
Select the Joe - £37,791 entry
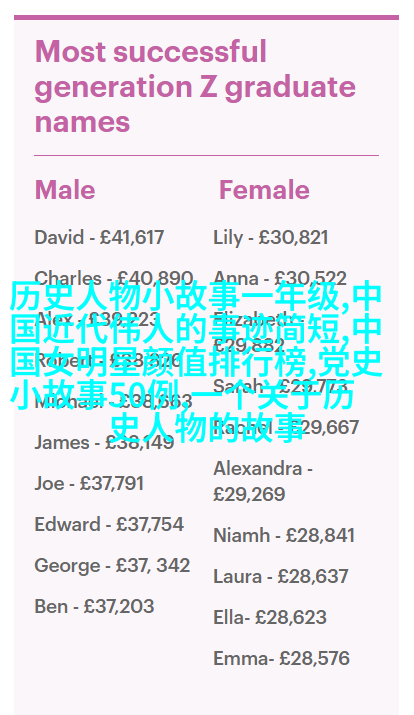(89, 483)
